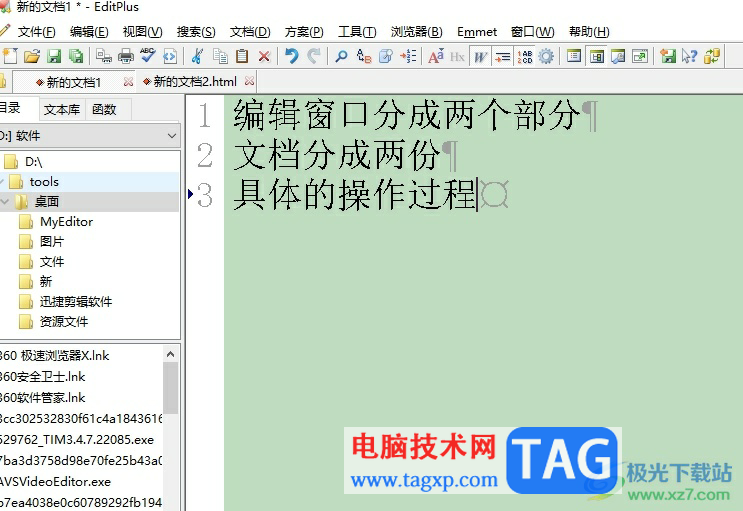Toggle line numbers 1AB 2CD icon
Image resolution: width=743 pixels, height=511 pixels.
pyautogui.click(x=525, y=56)
